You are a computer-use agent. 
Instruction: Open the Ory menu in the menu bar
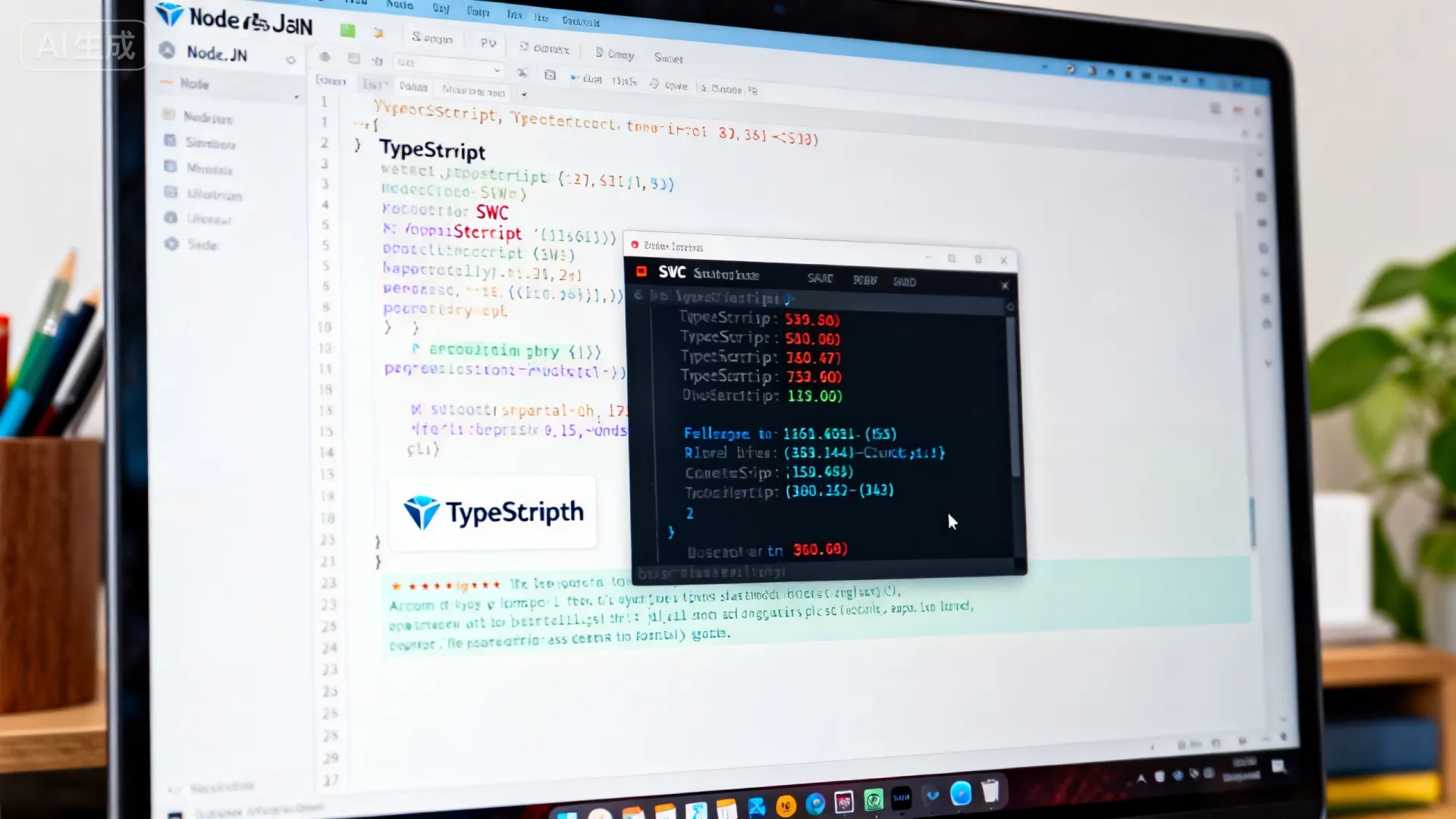tap(441, 8)
